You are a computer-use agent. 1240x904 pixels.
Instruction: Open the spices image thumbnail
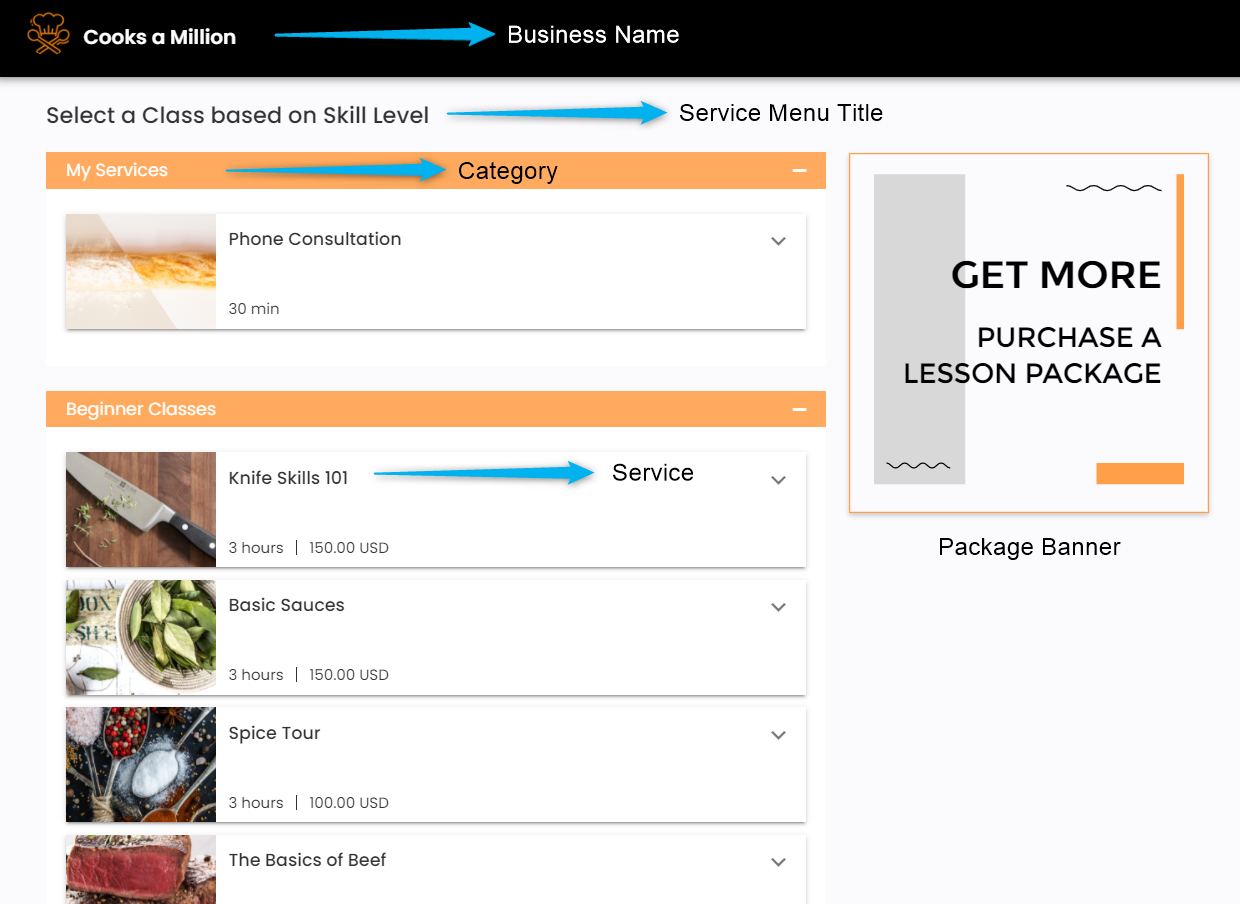(x=141, y=765)
